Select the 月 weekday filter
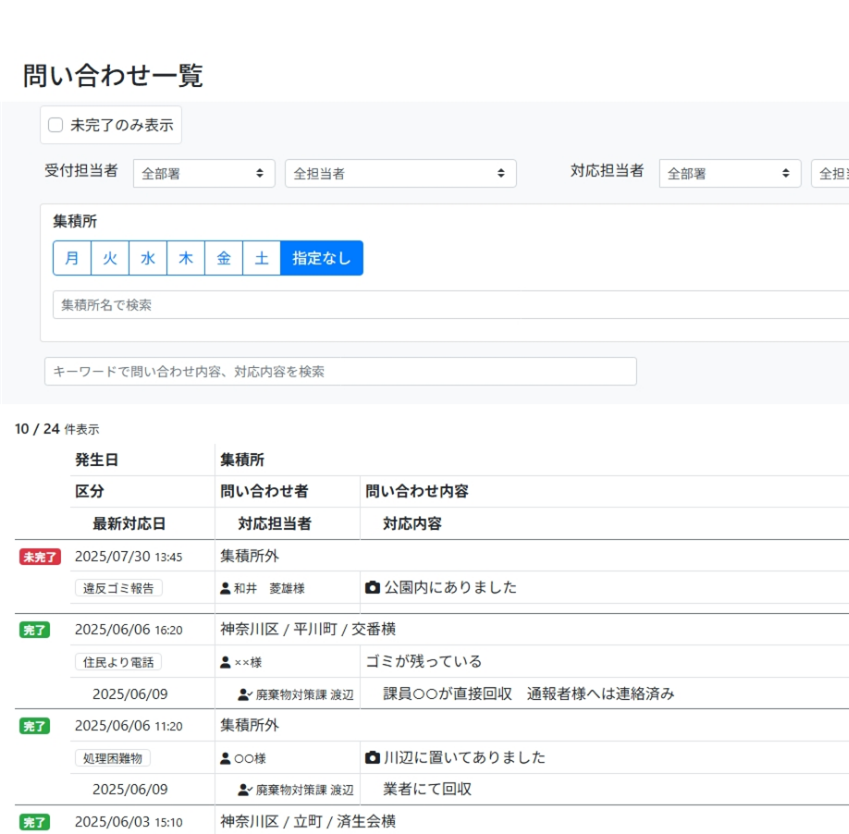This screenshot has width=849, height=834. pyautogui.click(x=72, y=258)
